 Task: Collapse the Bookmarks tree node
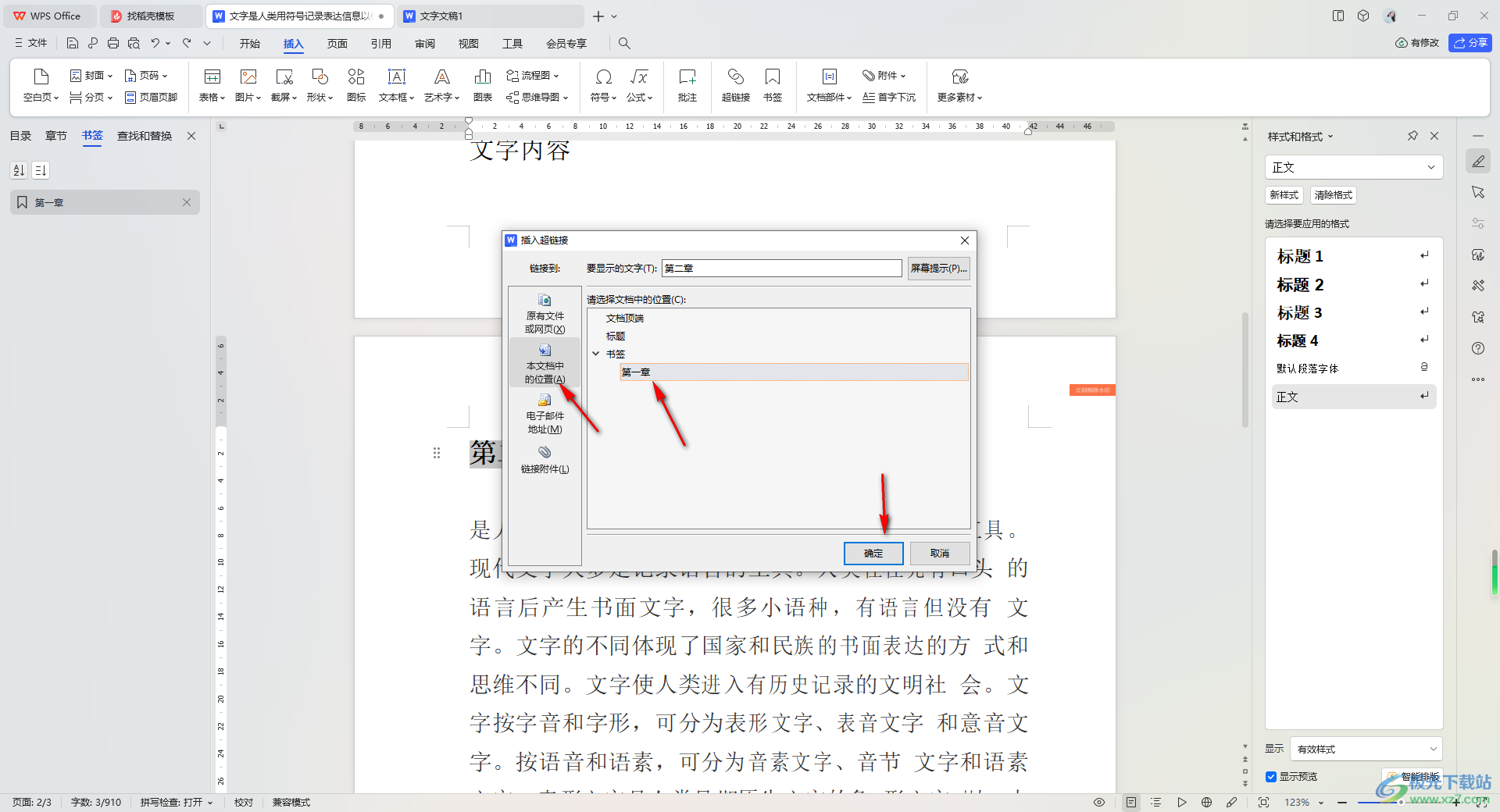click(x=596, y=354)
